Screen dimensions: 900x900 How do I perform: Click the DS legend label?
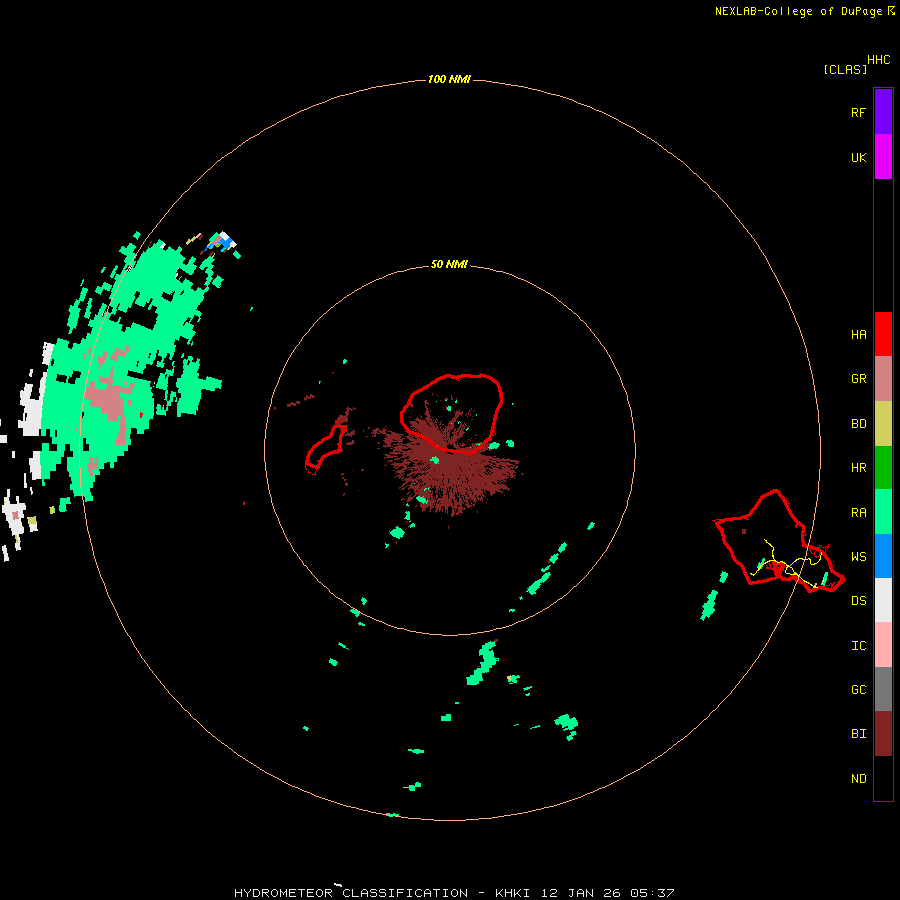tap(858, 601)
